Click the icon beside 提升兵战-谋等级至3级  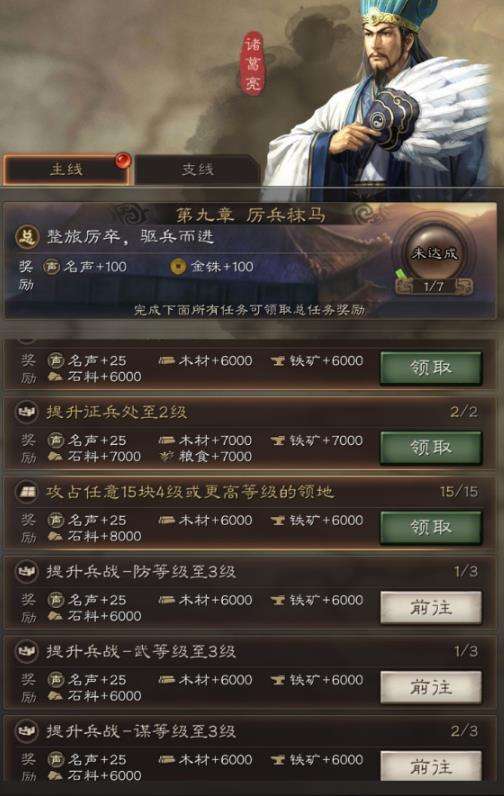tap(26, 731)
